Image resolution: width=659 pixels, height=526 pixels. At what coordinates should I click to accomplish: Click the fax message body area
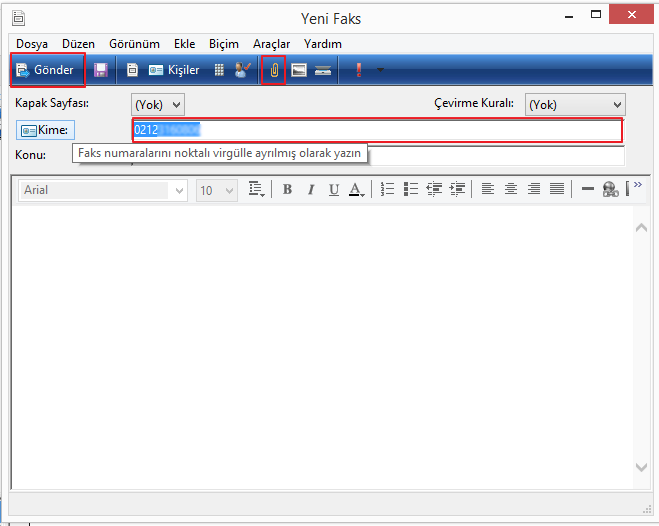(323, 347)
